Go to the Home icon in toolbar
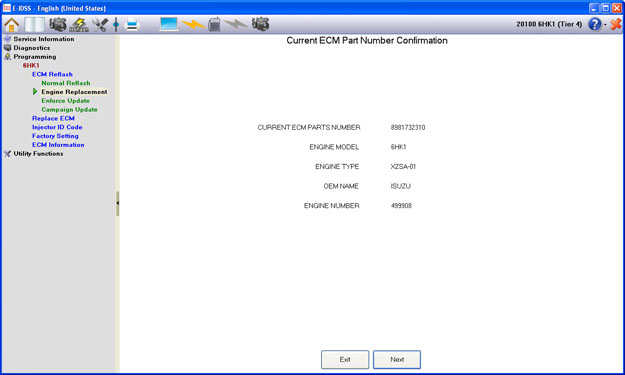This screenshot has height=375, width=625. click(x=12, y=25)
